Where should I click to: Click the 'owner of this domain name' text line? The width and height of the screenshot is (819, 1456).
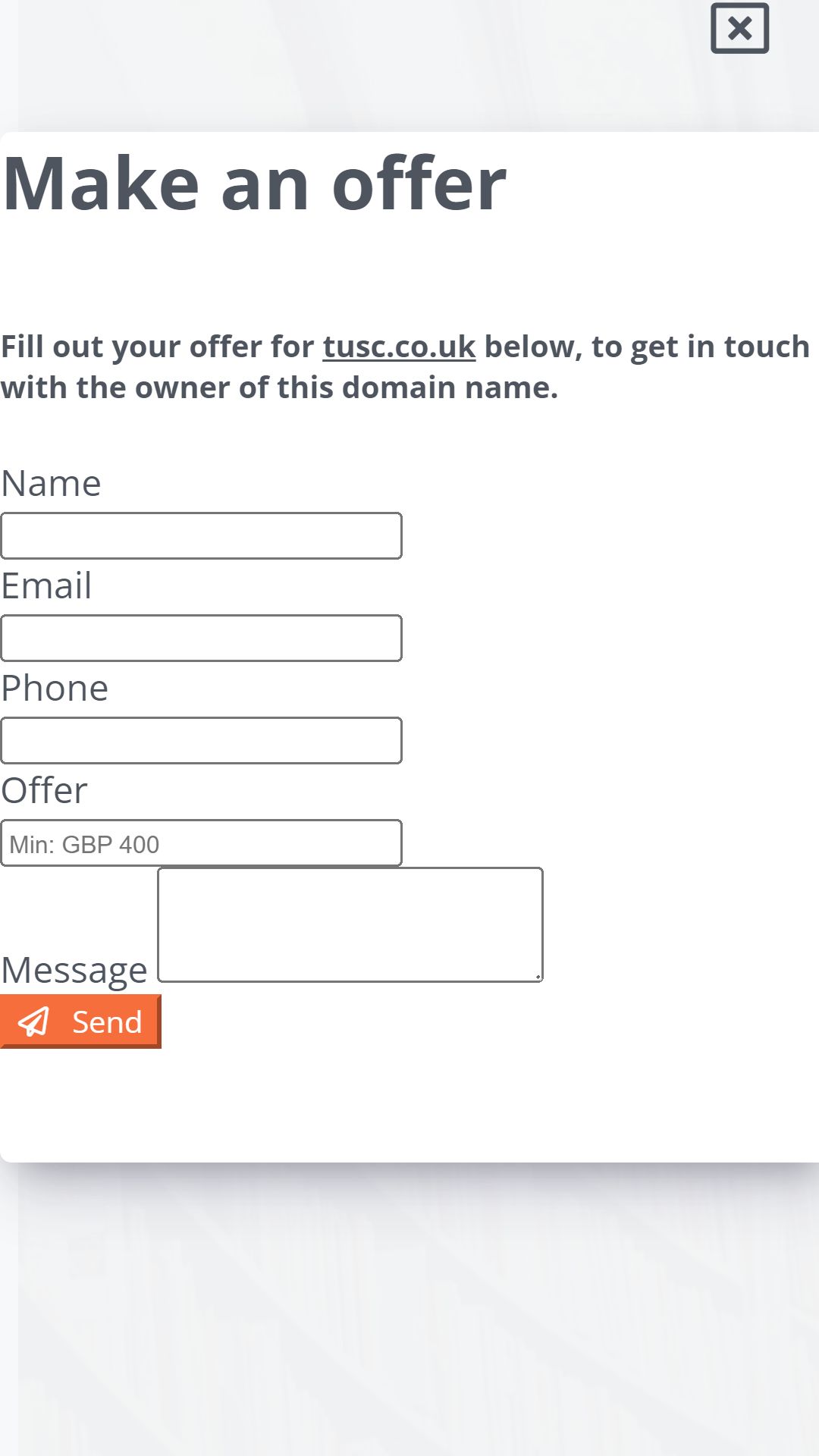pos(279,388)
